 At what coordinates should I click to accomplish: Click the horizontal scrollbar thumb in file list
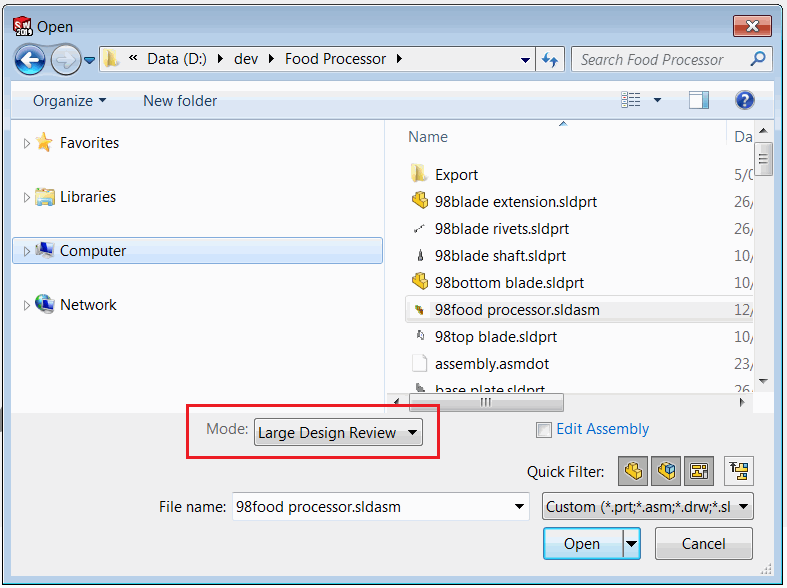click(x=486, y=402)
